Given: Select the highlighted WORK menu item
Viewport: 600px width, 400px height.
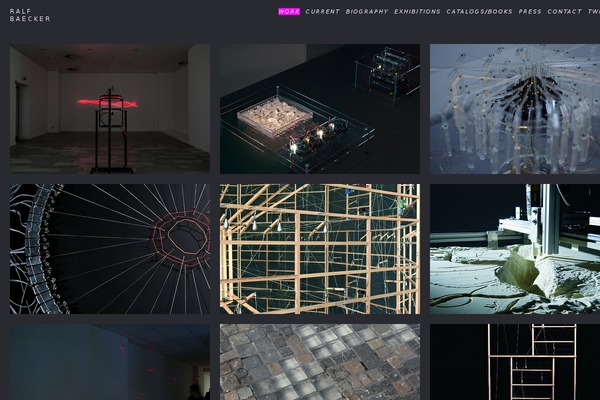Looking at the screenshot, I should 289,11.
